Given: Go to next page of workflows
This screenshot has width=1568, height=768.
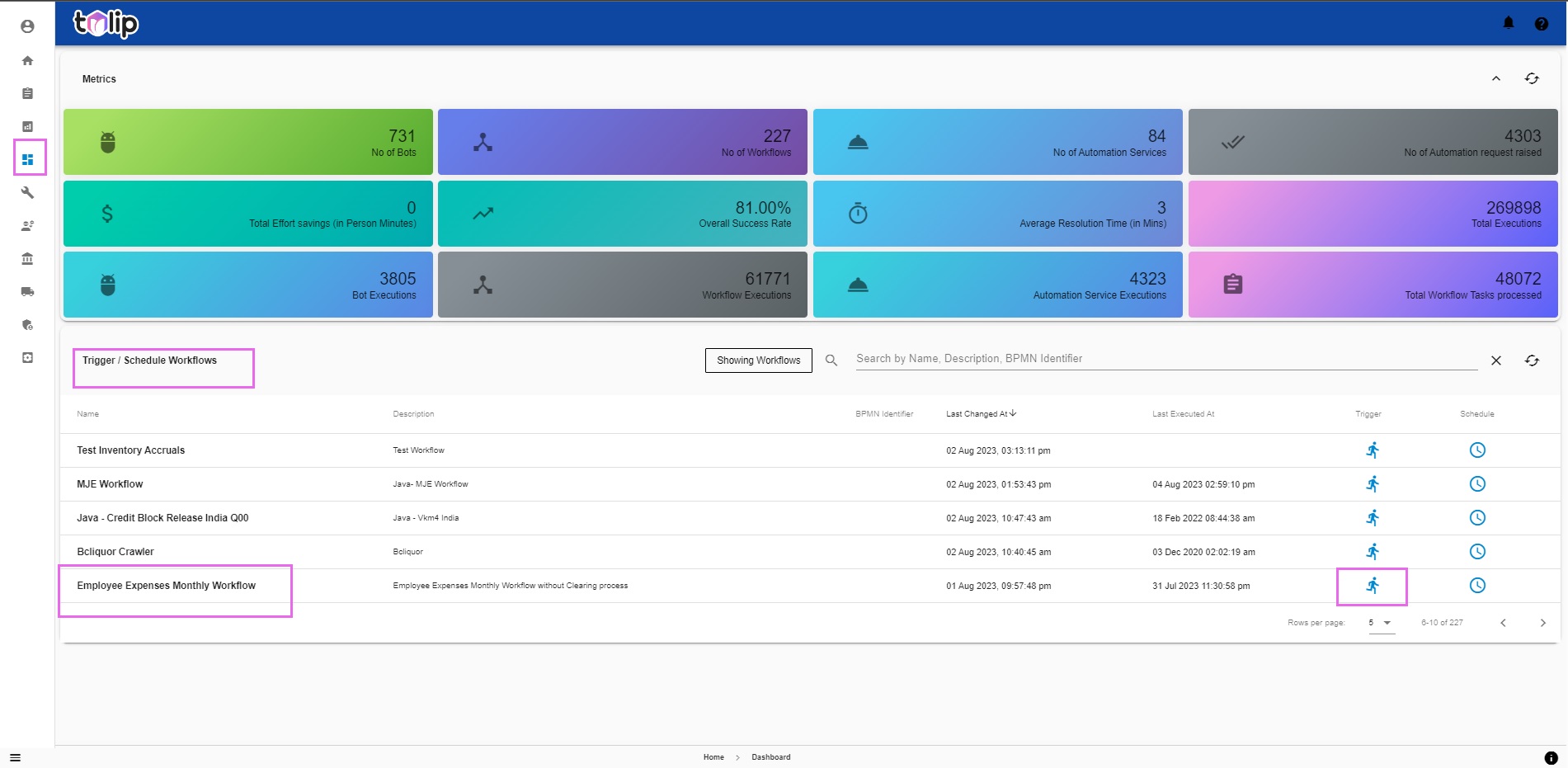Looking at the screenshot, I should (x=1542, y=623).
